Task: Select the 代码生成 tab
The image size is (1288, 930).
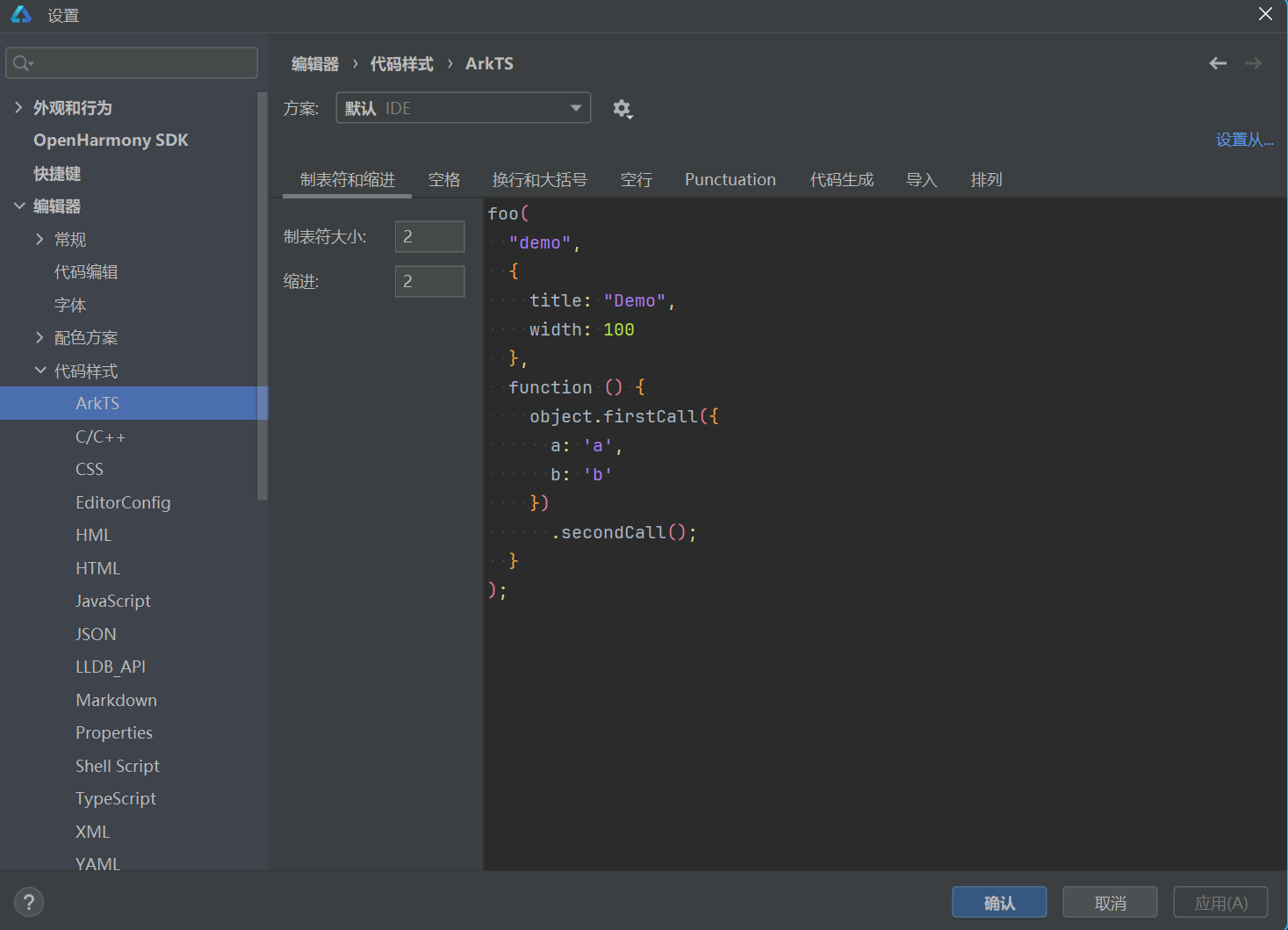Action: point(842,180)
